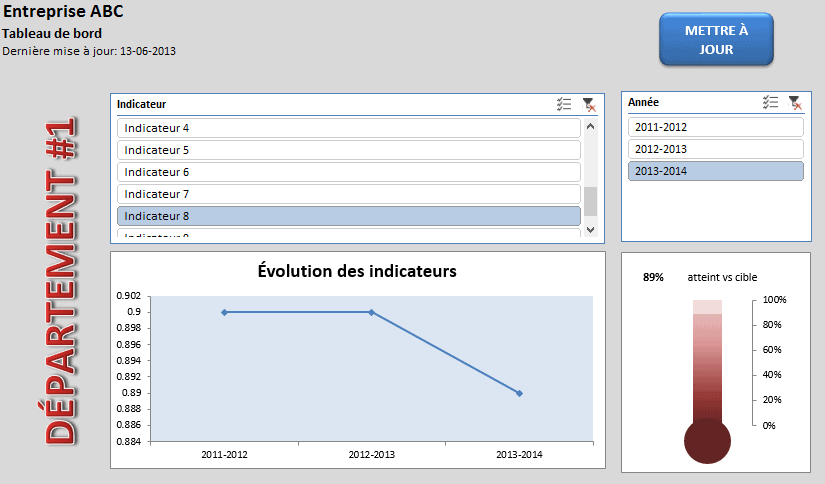Select Indicateur 5 in slicer
The image size is (825, 484).
click(348, 150)
